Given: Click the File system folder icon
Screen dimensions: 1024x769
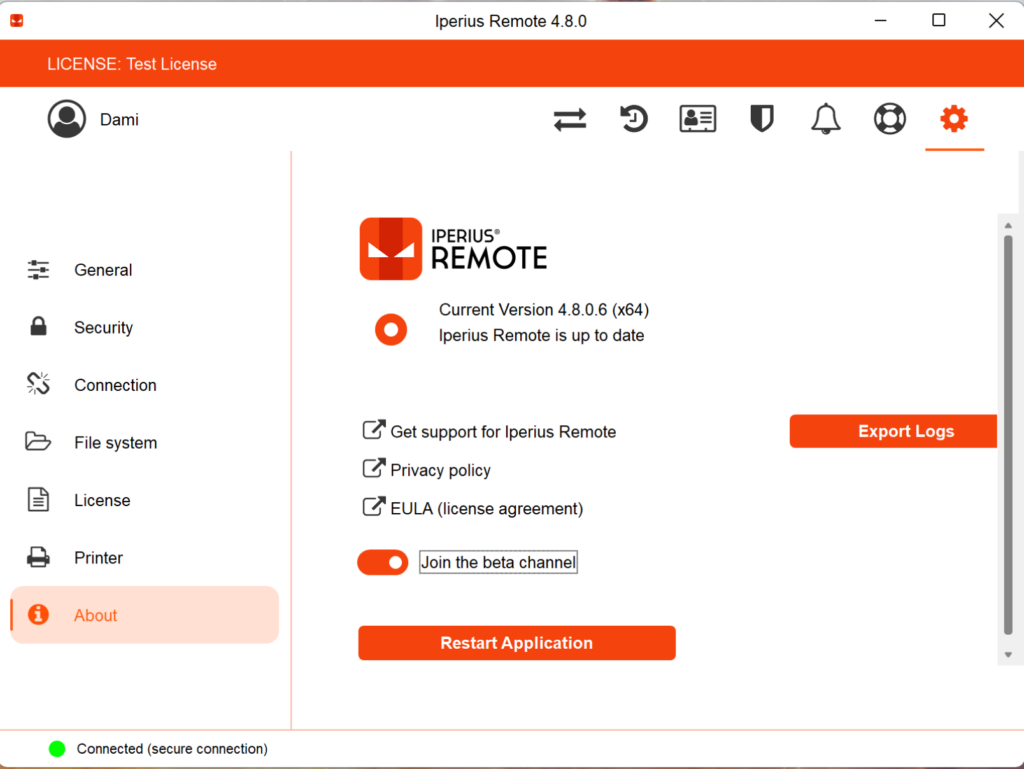Looking at the screenshot, I should click(38, 441).
